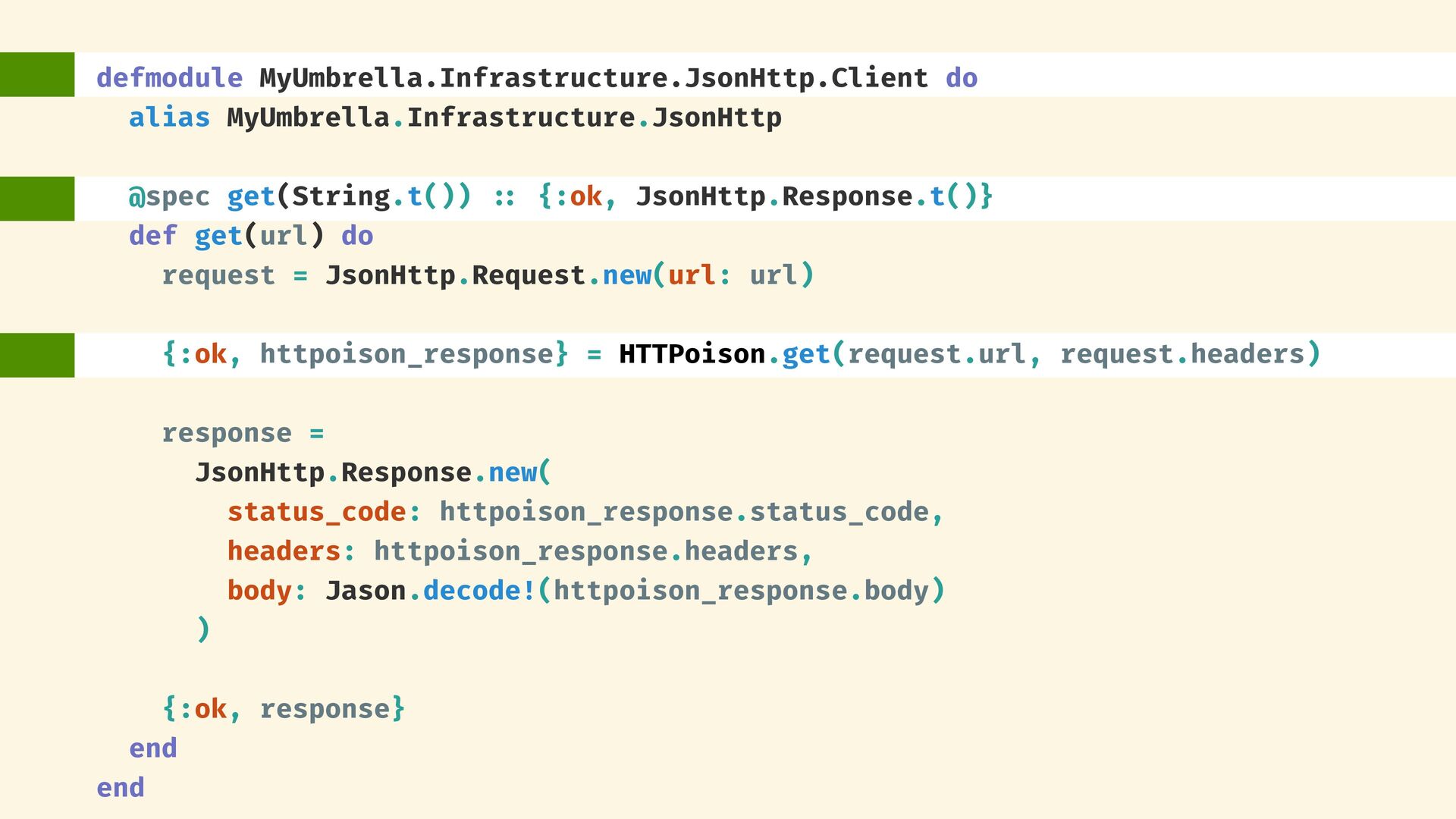Click the 'alias' keyword
1456x819 pixels.
point(169,118)
